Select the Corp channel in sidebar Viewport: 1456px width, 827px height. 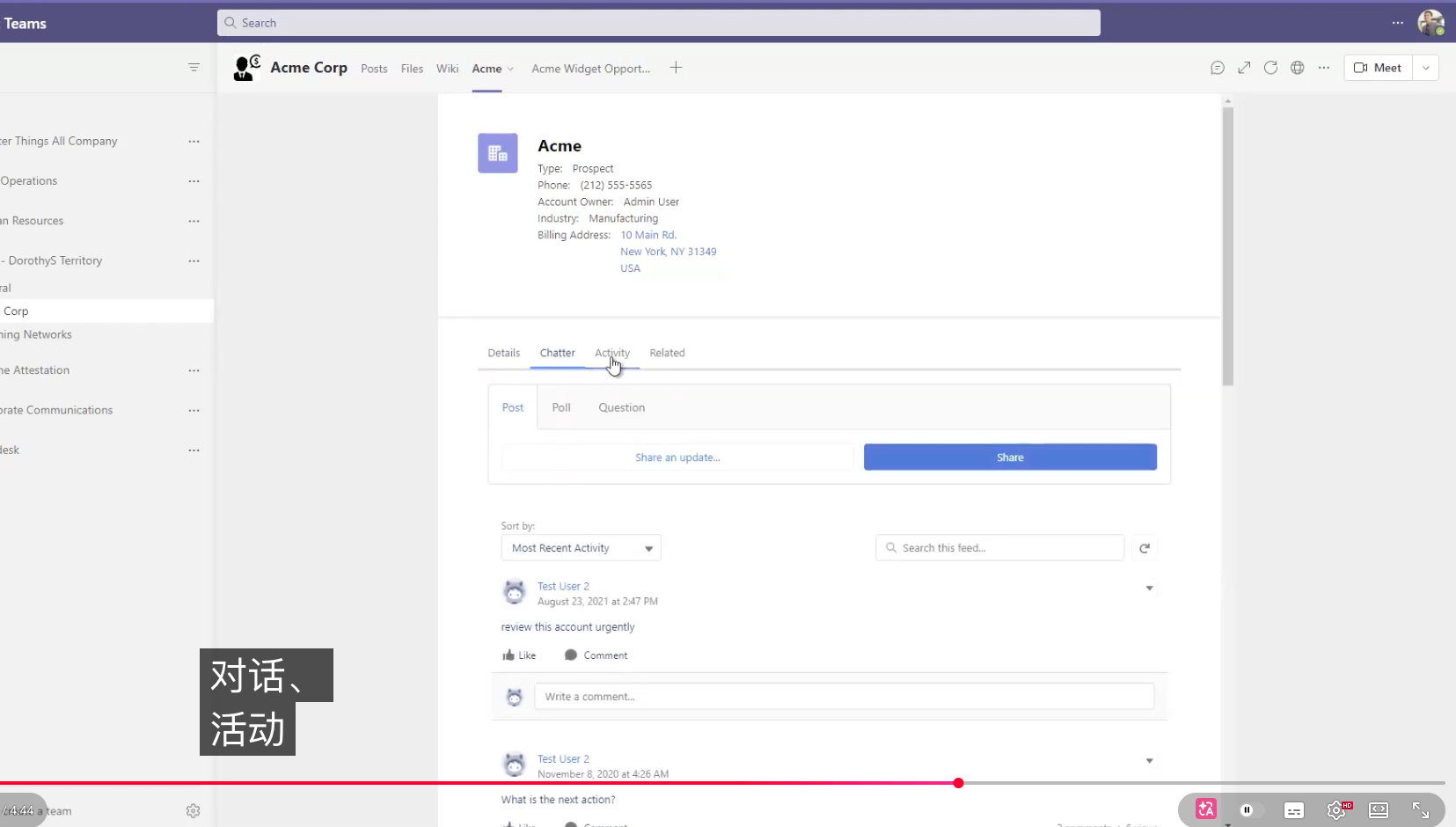[x=106, y=311]
